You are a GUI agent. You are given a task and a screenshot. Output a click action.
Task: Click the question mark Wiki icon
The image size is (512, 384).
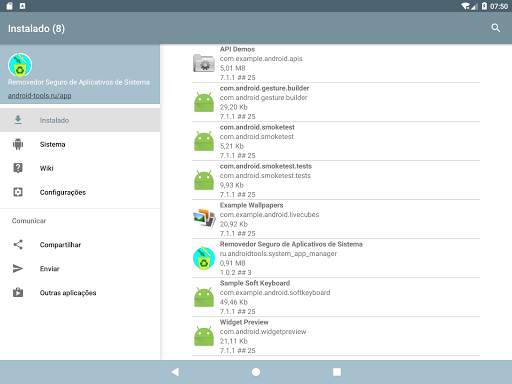[x=18, y=168]
